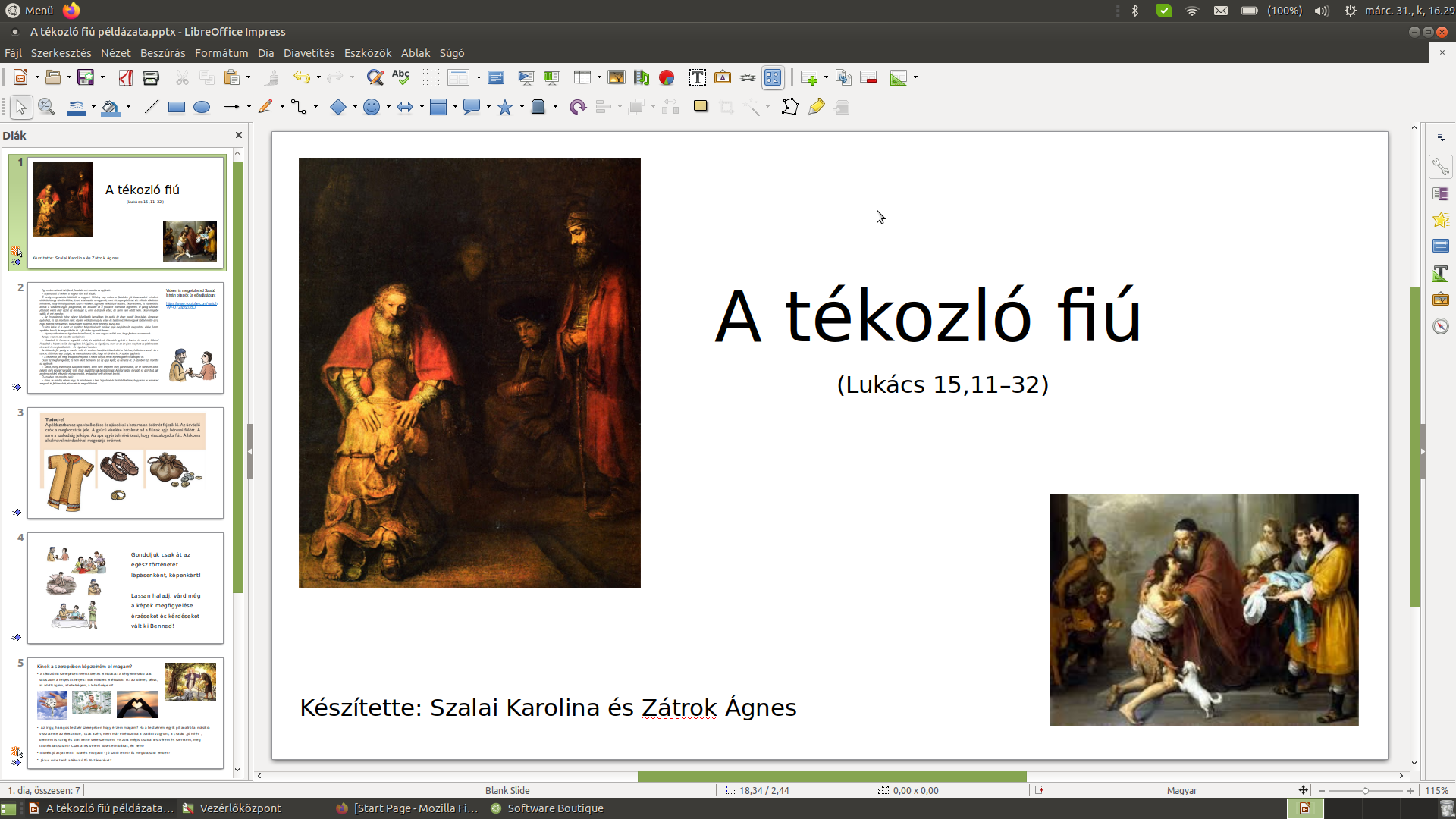The width and height of the screenshot is (1456, 819).
Task: Toggle shadow on object
Action: [x=701, y=107]
